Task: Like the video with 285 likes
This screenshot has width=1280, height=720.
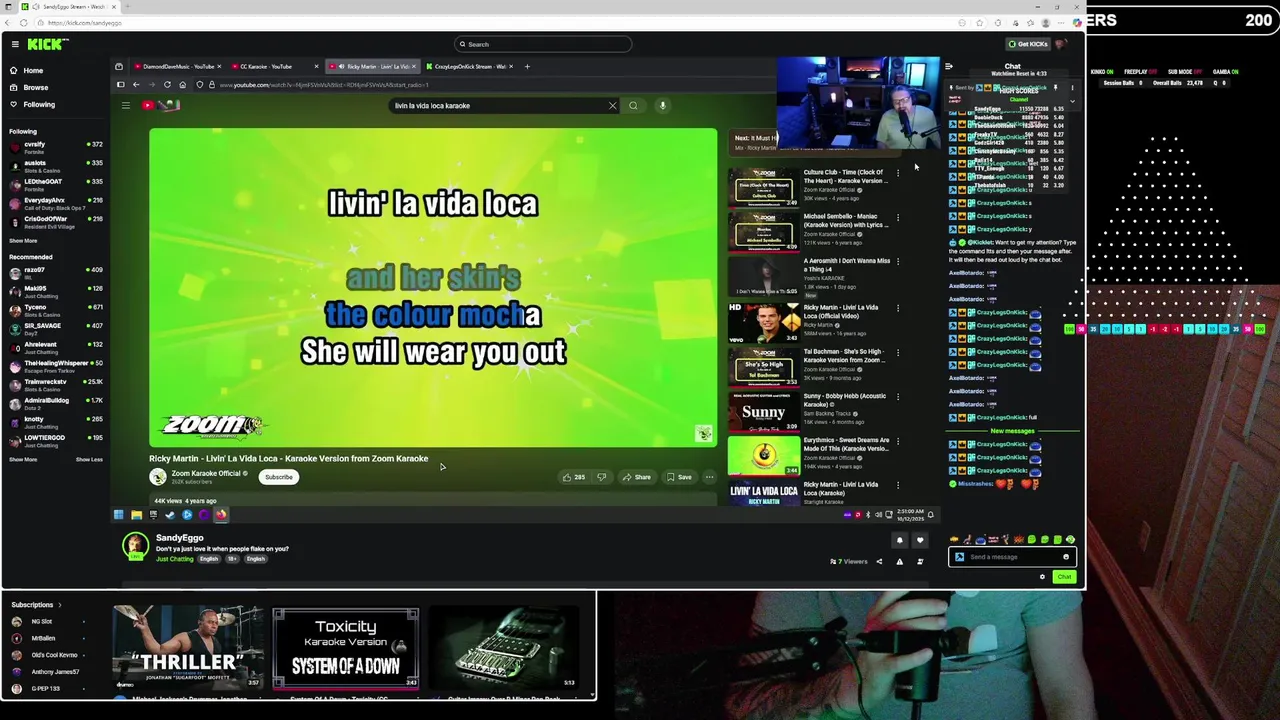Action: [573, 477]
